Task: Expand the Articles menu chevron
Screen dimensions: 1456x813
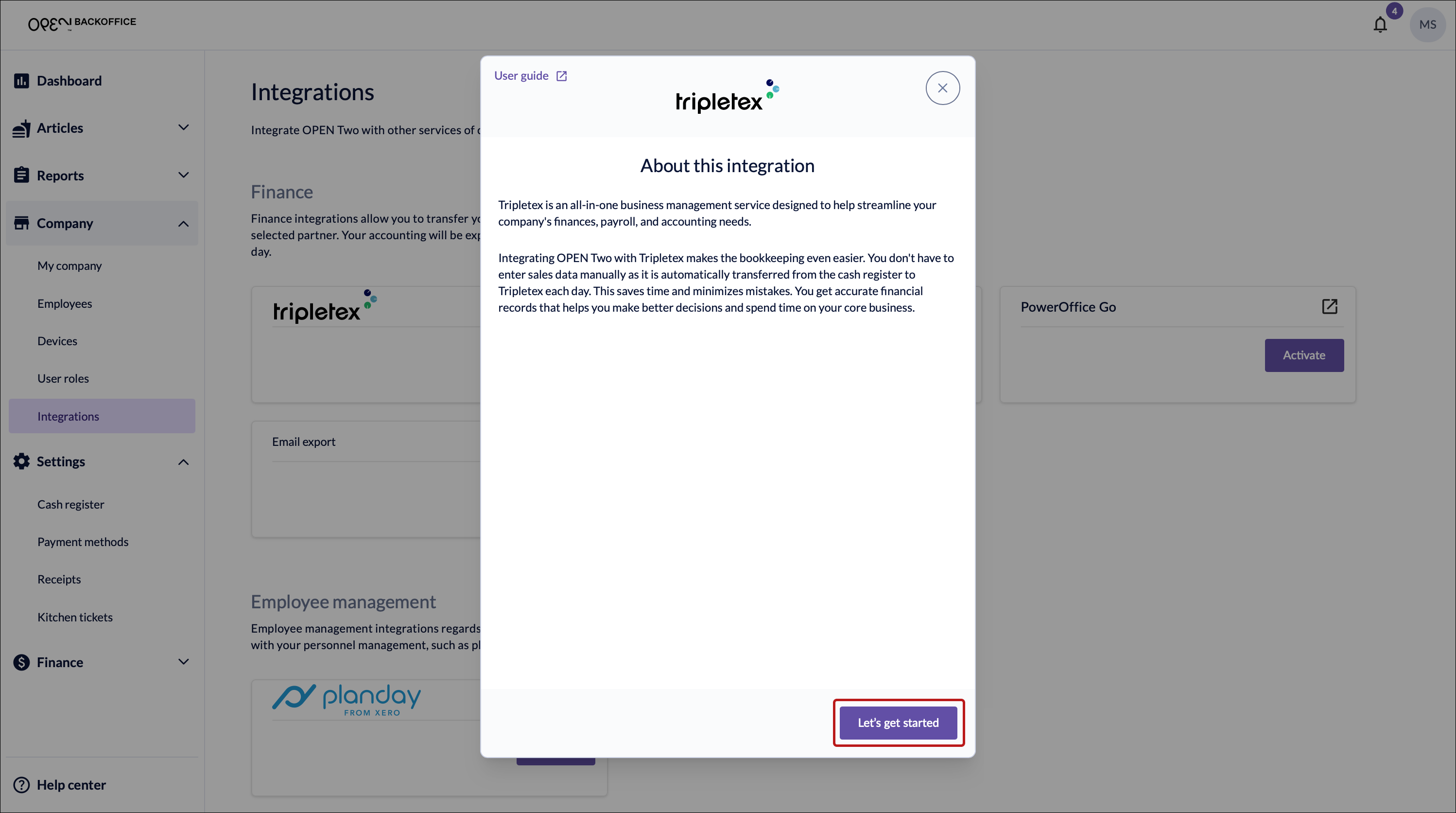Action: coord(183,128)
